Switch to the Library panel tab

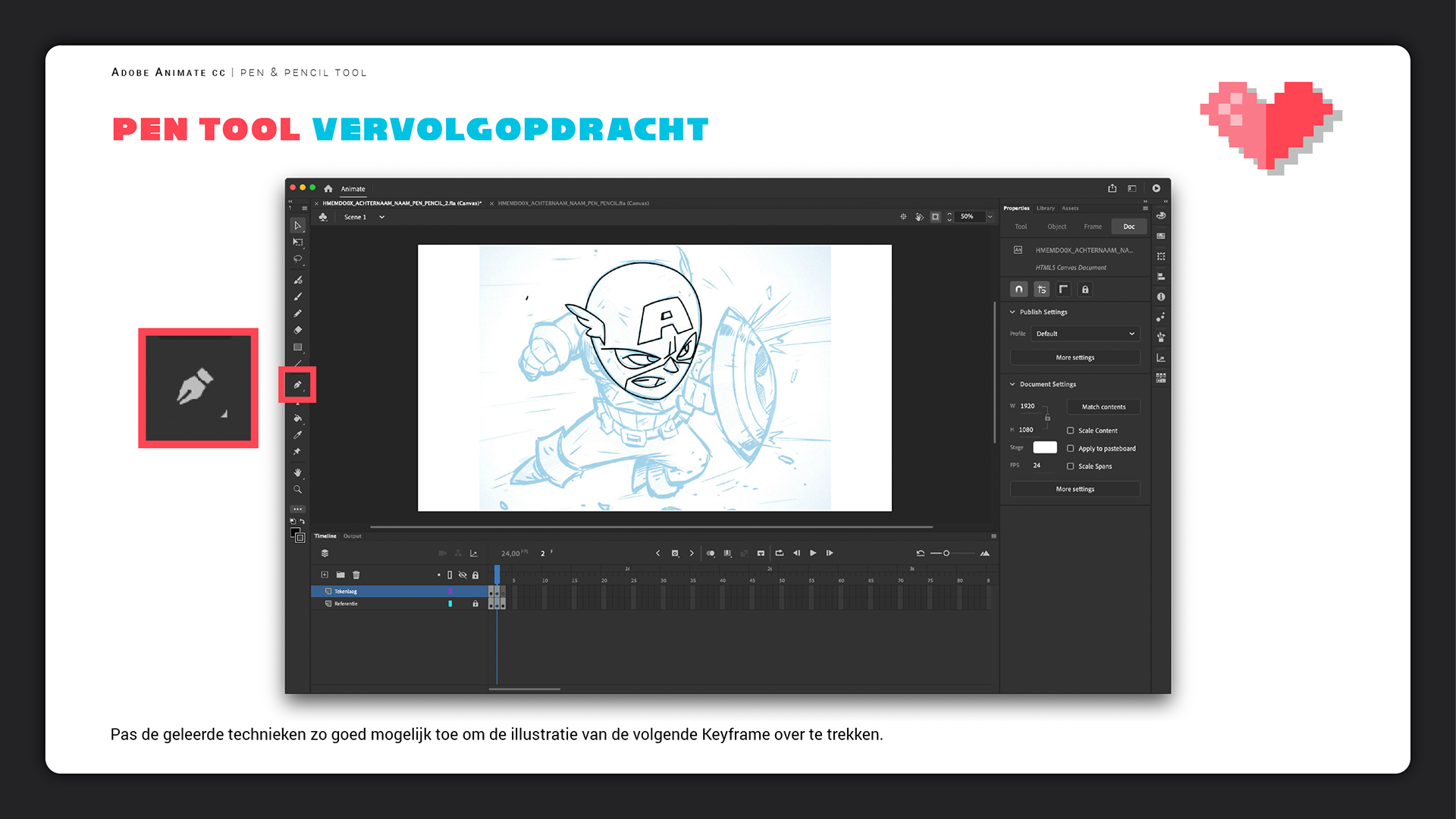tap(1045, 208)
